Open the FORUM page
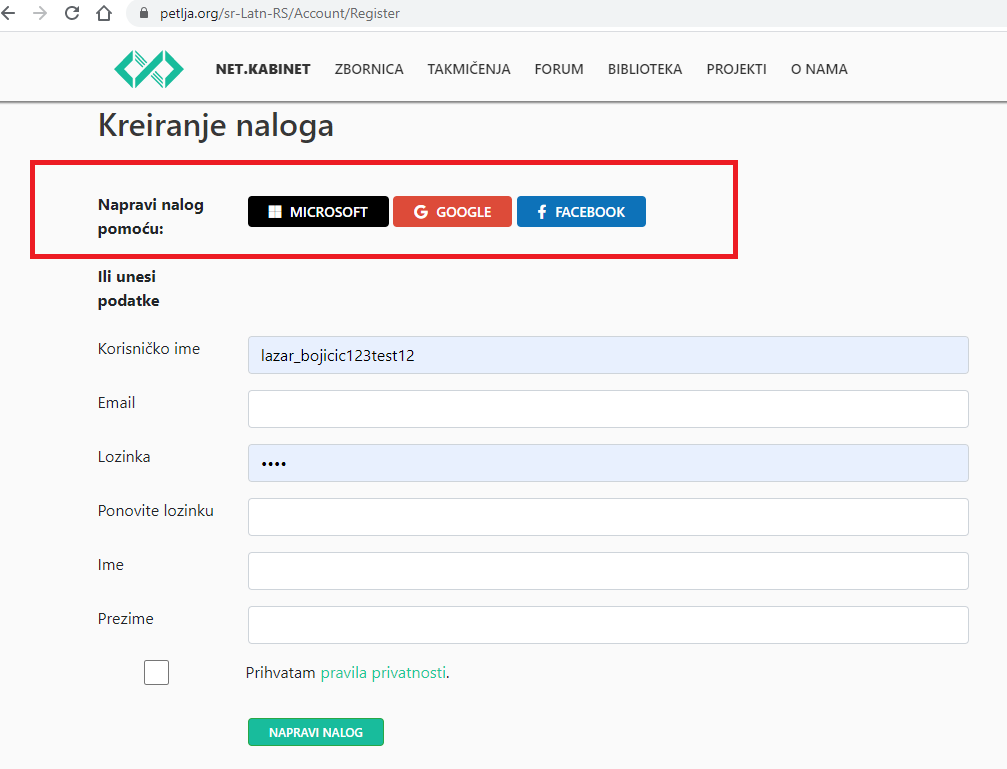1007x769 pixels. pos(559,69)
